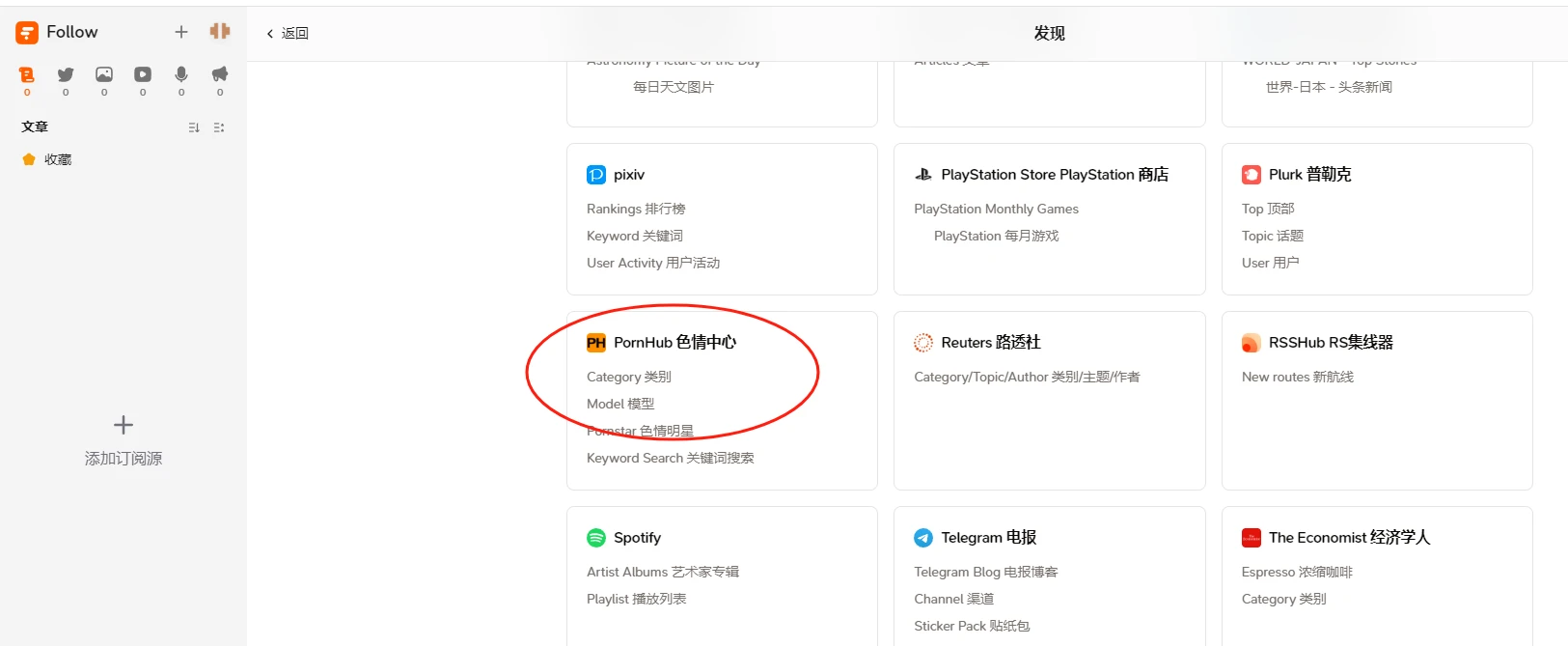1568x646 pixels.
Task: Go back with the 返回 button
Action: click(x=288, y=33)
